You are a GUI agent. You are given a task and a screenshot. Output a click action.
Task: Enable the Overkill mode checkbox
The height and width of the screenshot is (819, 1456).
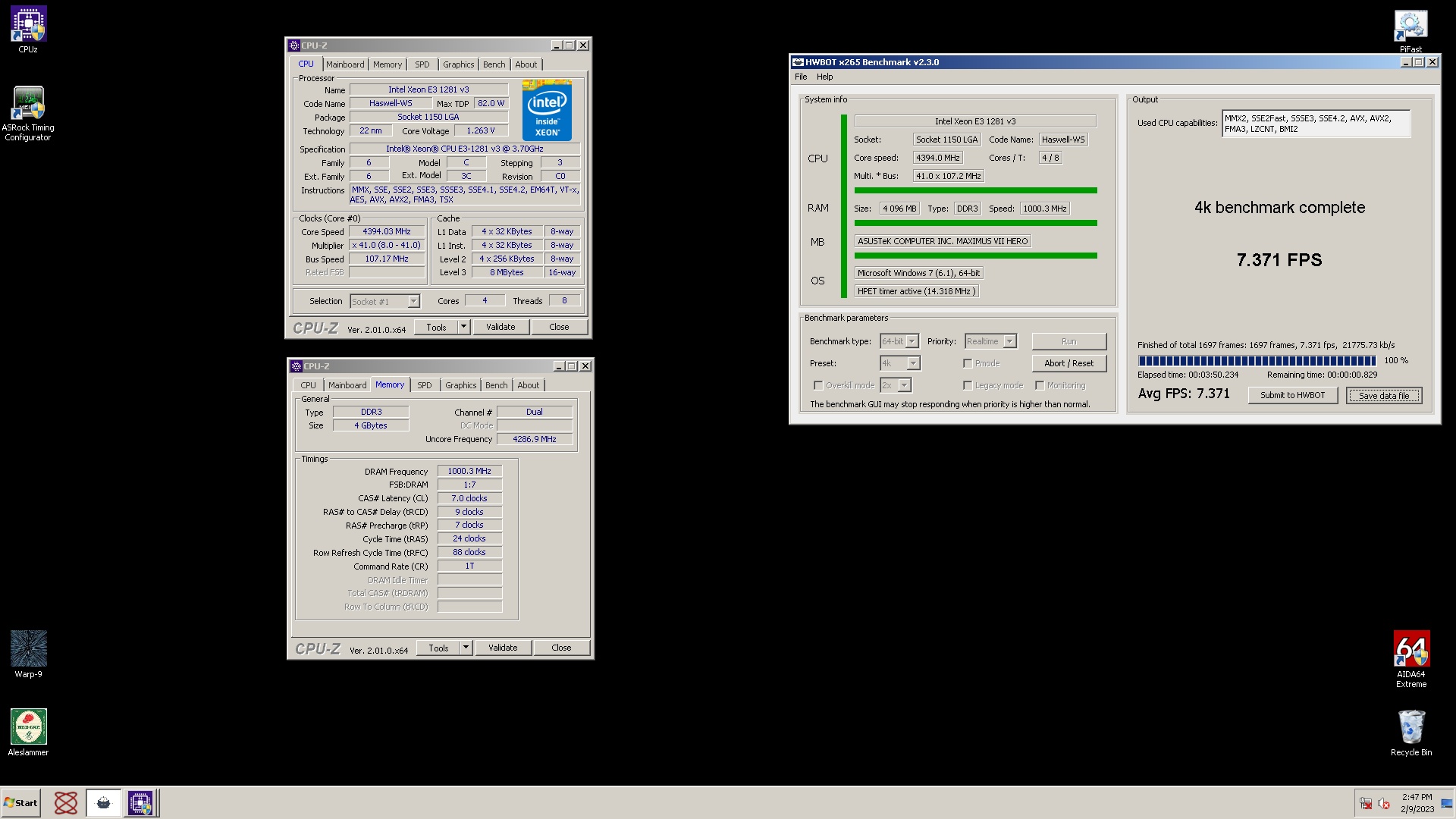818,385
